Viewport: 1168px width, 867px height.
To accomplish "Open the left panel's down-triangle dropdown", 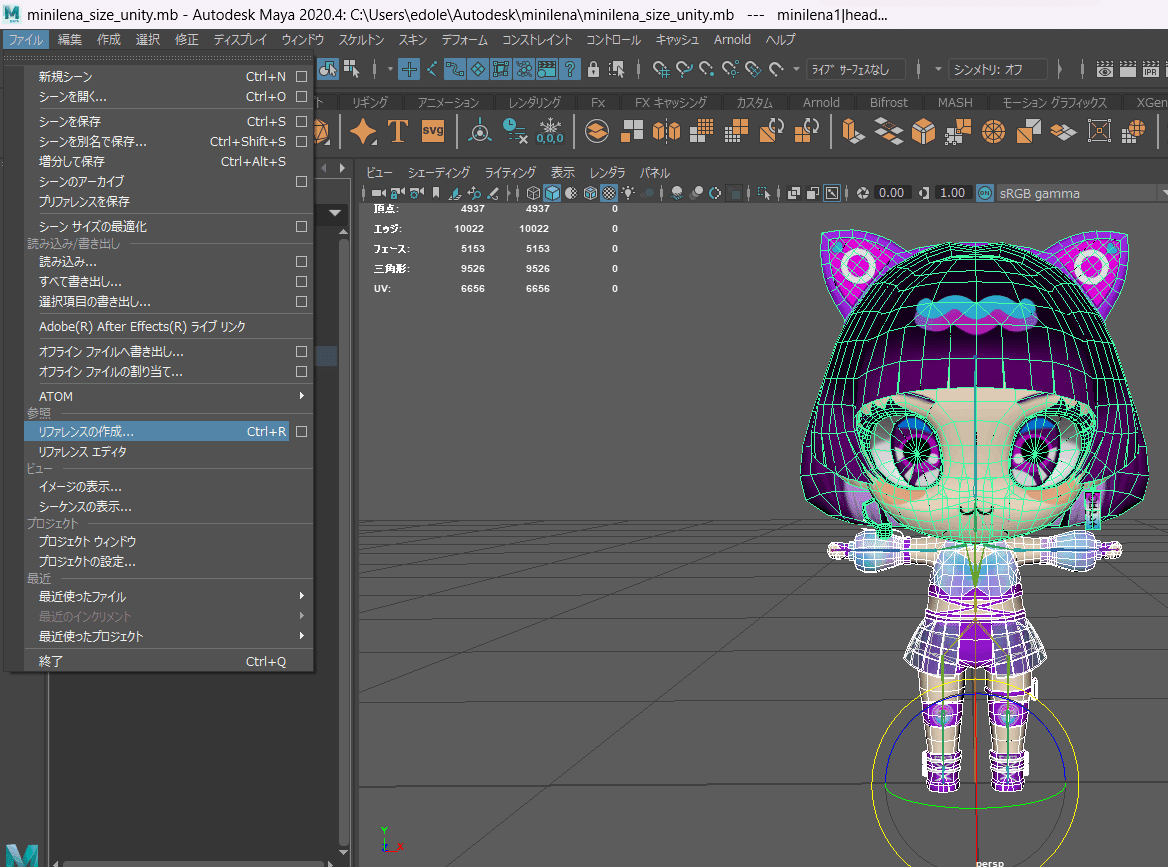I will click(x=335, y=213).
